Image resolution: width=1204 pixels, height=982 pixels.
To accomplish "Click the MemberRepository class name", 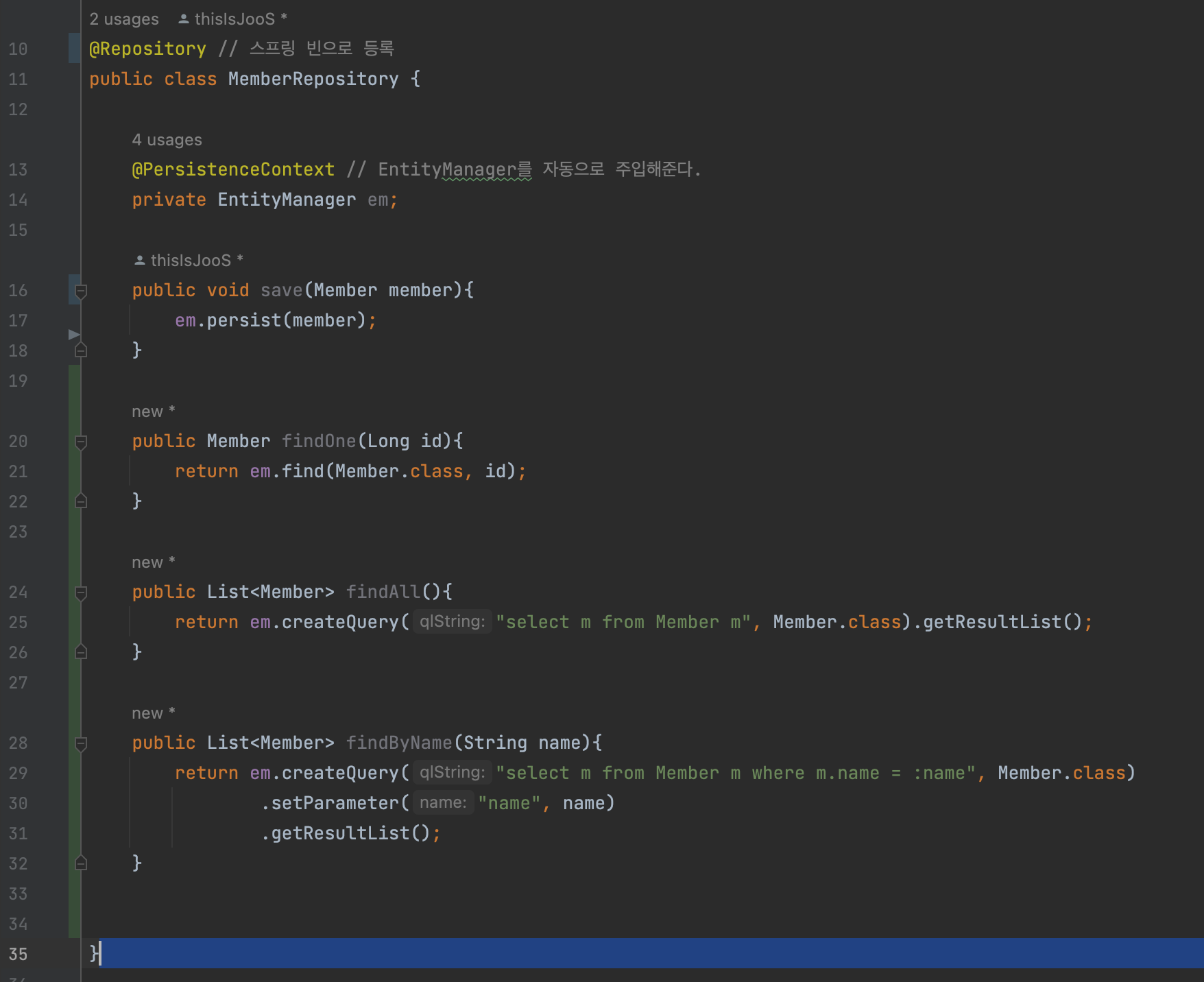I will [313, 79].
